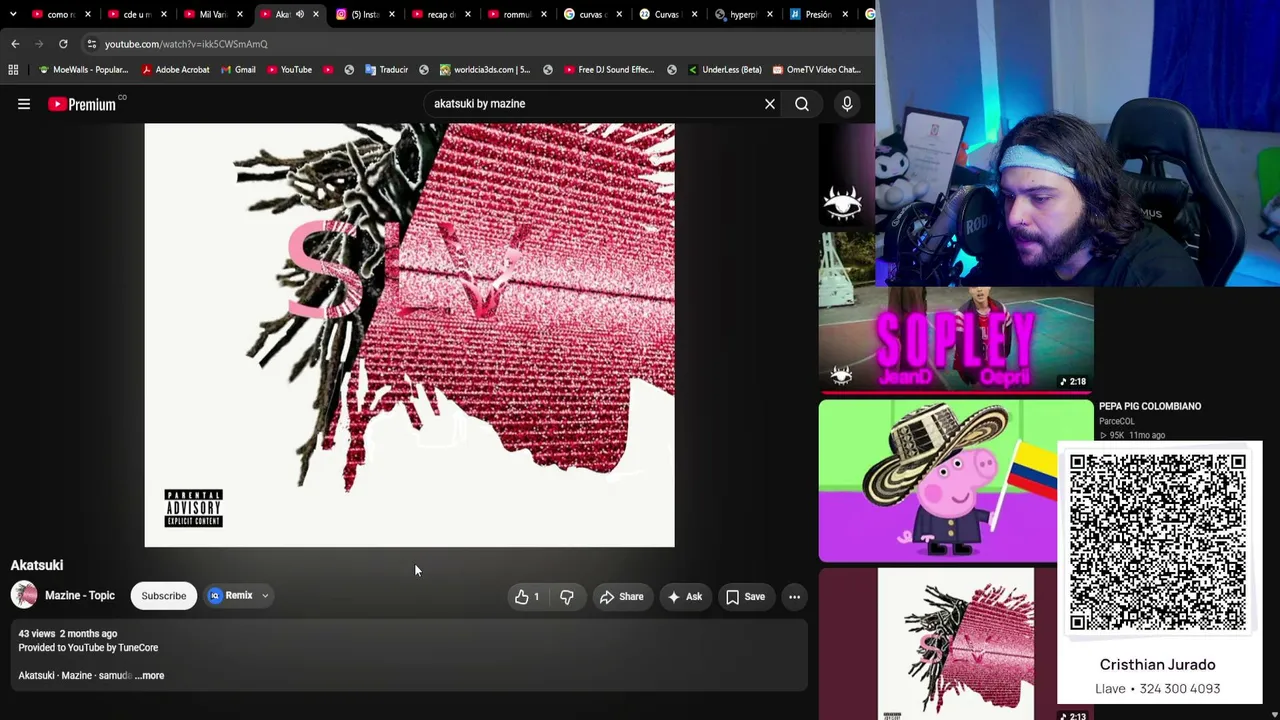
Task: Open the Adobe Acrobat bookmark
Action: (175, 70)
